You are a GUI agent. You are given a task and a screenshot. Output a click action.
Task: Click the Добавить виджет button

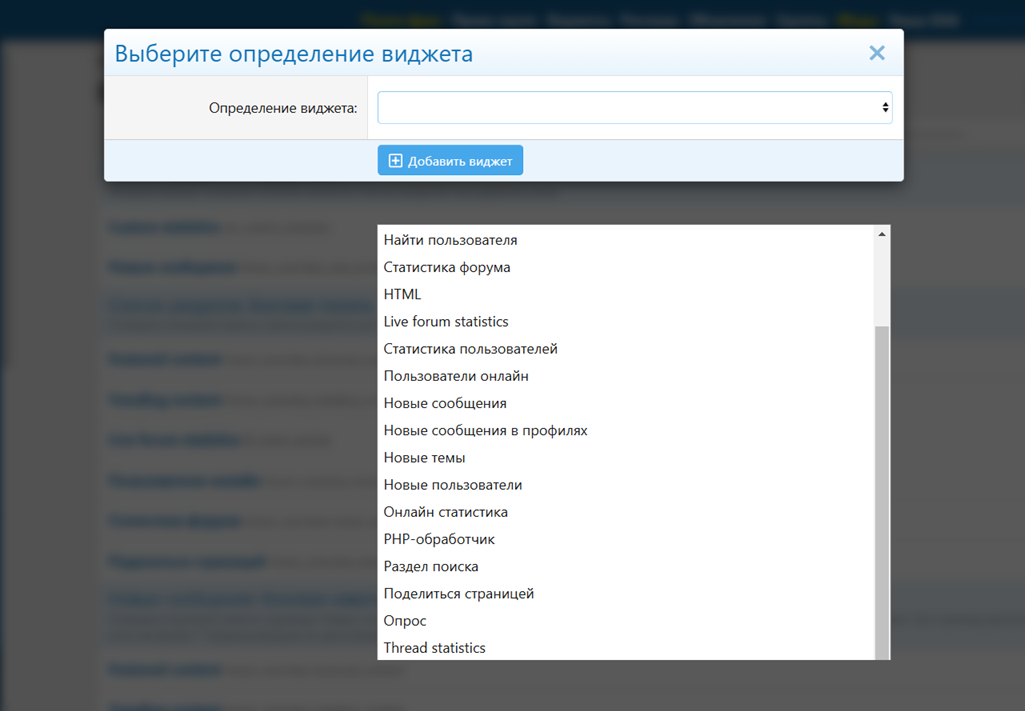[450, 161]
